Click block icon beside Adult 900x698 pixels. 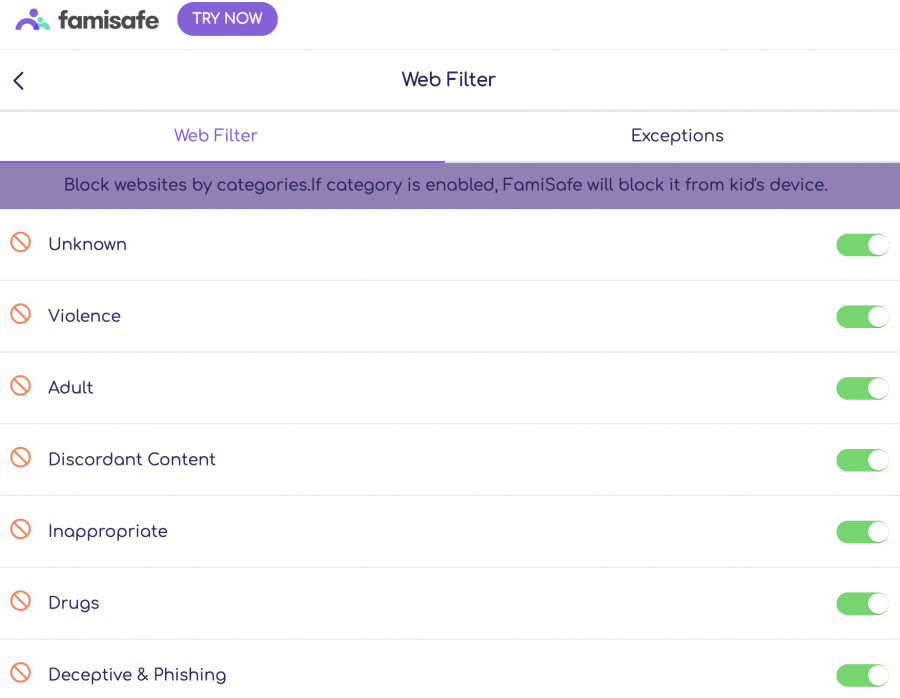(21, 386)
